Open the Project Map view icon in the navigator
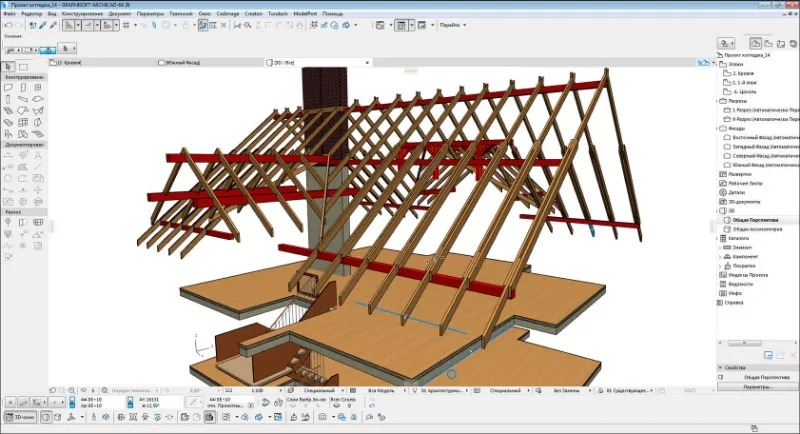Screen dimensions: 800x434 pos(756,43)
